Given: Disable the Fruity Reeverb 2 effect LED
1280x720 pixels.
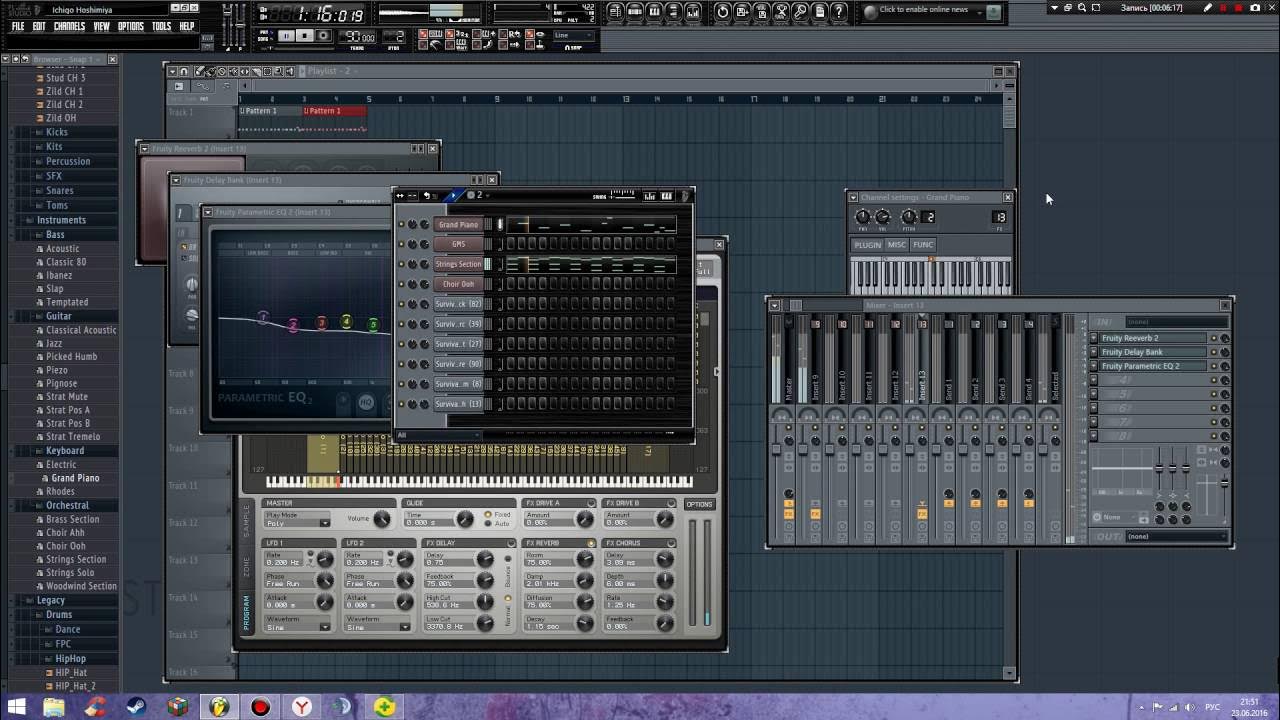Looking at the screenshot, I should [1214, 338].
